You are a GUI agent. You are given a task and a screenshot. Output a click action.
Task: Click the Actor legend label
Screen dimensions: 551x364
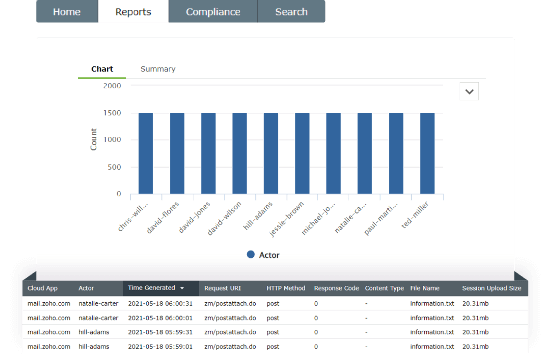pyautogui.click(x=269, y=255)
